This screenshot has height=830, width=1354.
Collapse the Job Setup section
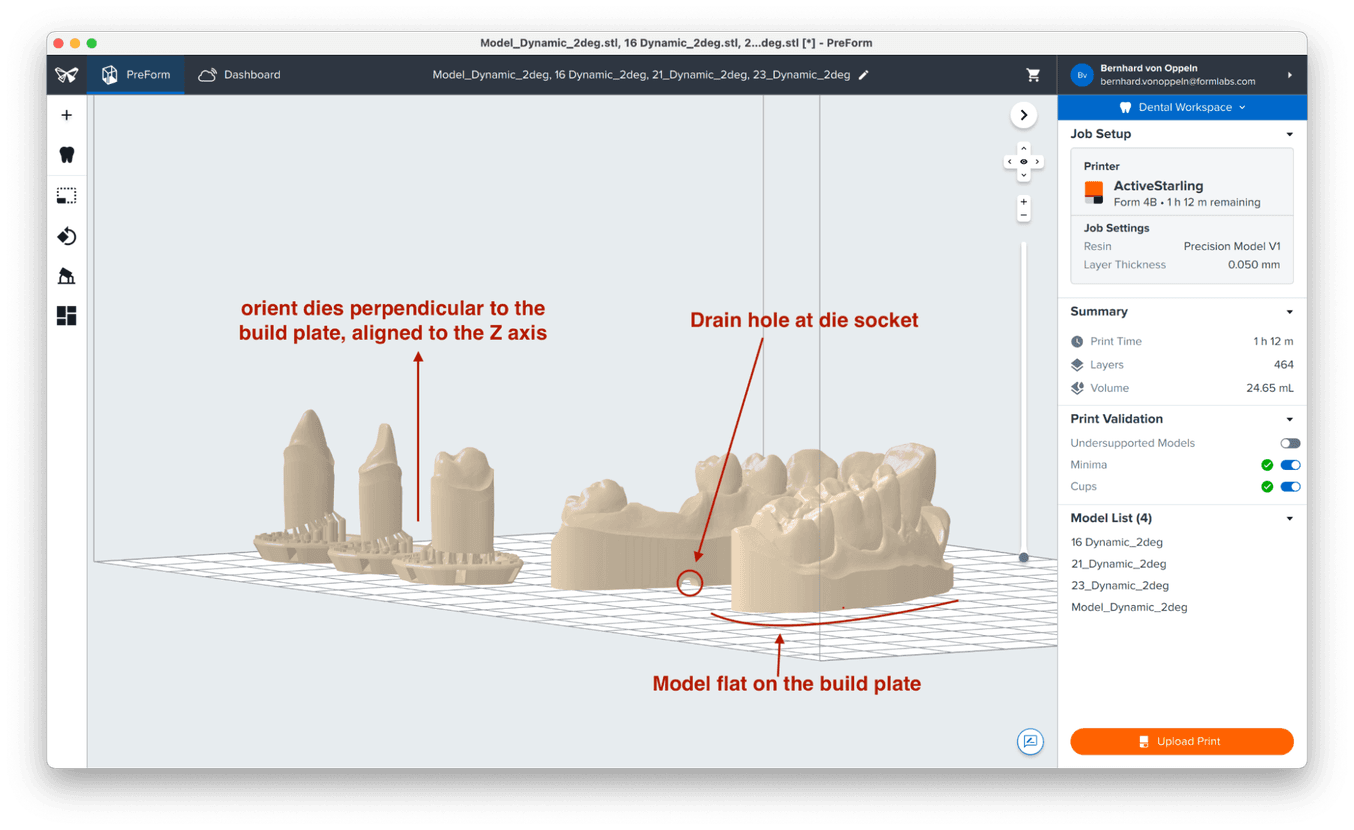pos(1289,134)
